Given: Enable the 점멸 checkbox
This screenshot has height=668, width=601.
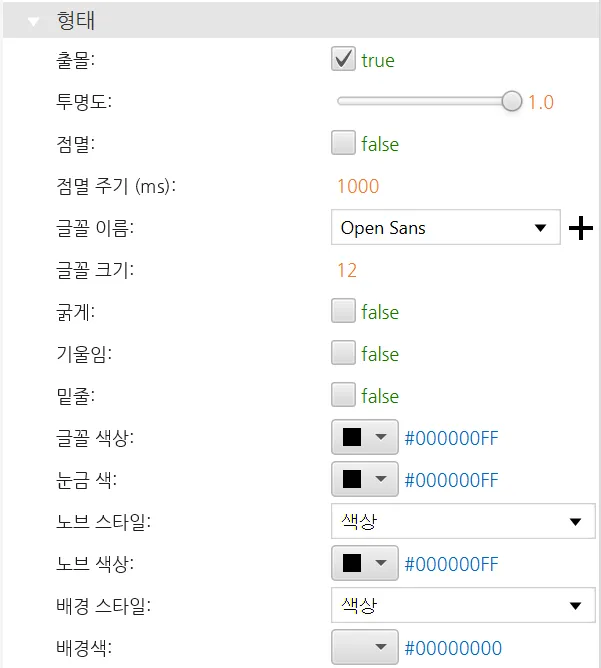Looking at the screenshot, I should (343, 144).
